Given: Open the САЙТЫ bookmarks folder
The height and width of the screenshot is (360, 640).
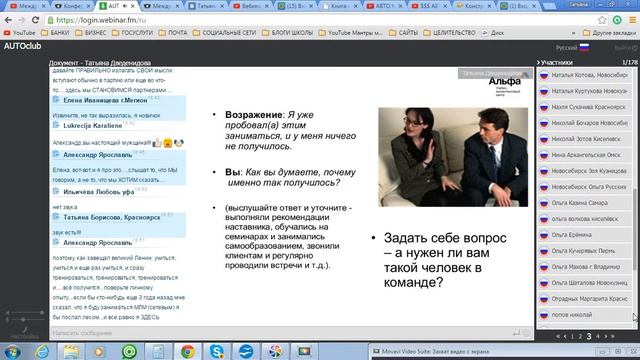Looking at the screenshot, I should [x=403, y=33].
